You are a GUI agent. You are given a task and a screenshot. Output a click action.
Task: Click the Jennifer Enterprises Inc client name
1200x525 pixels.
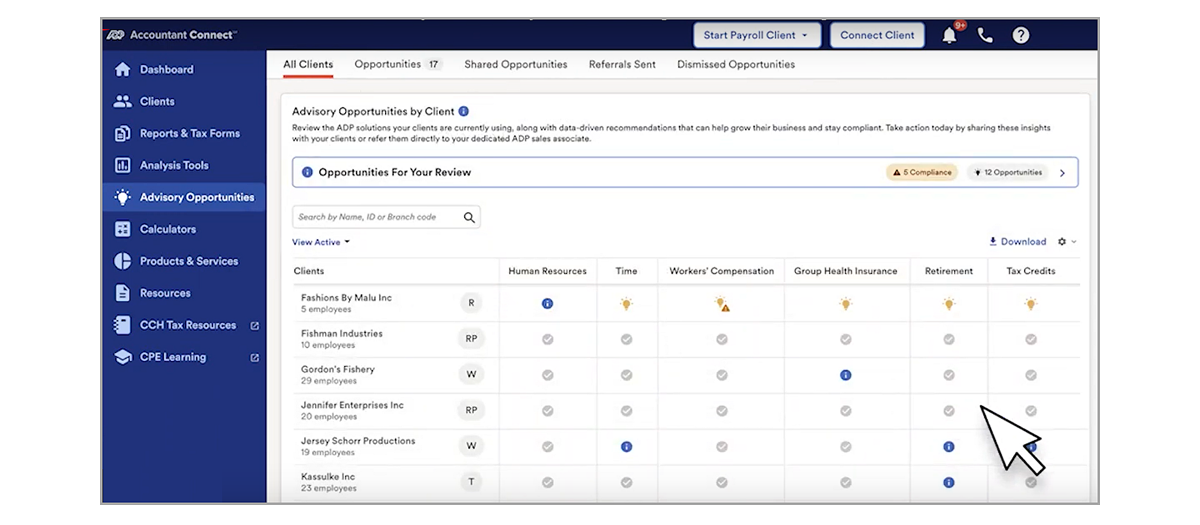[352, 406]
